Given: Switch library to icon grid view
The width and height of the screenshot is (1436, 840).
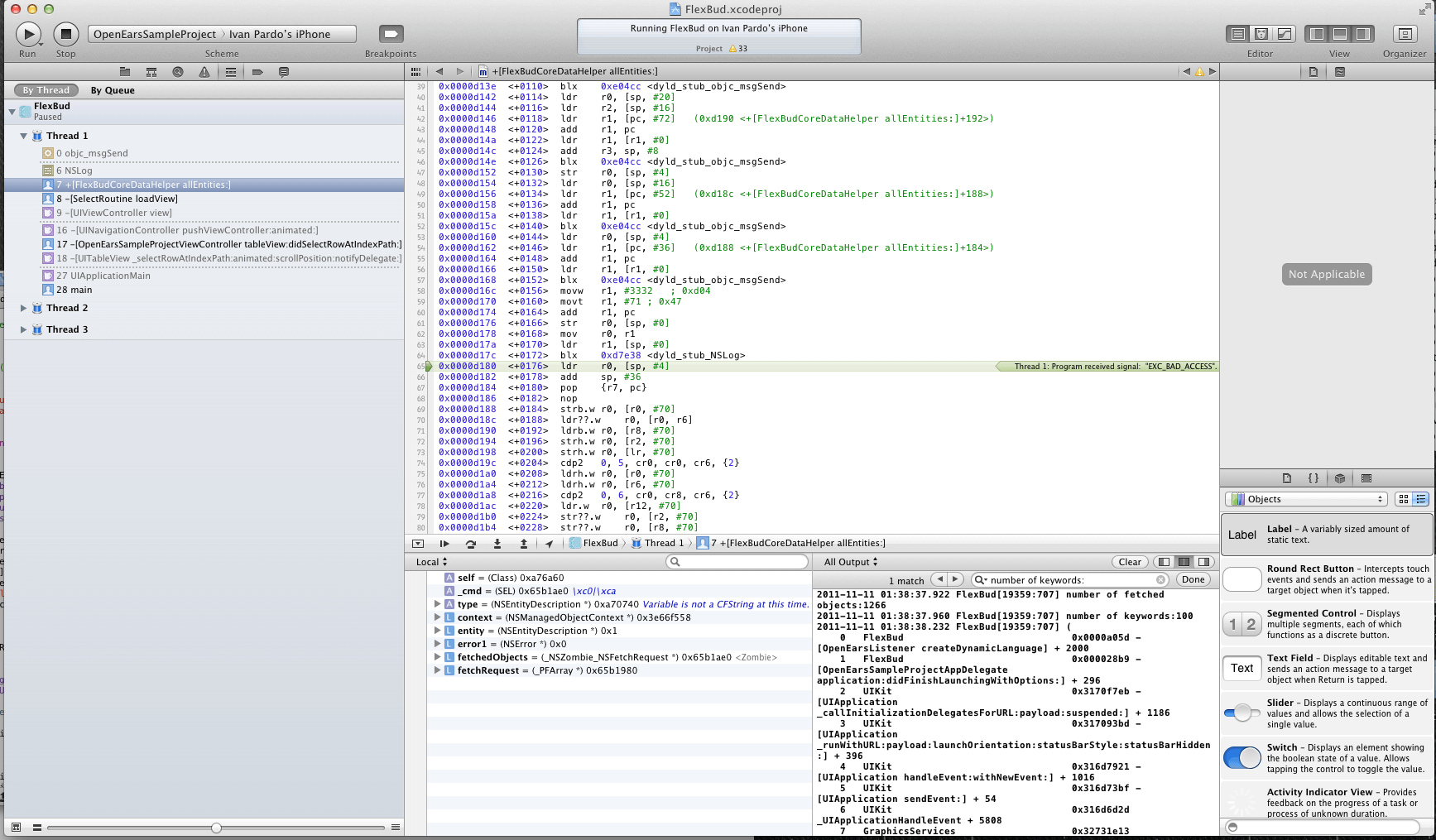Looking at the screenshot, I should point(1404,499).
